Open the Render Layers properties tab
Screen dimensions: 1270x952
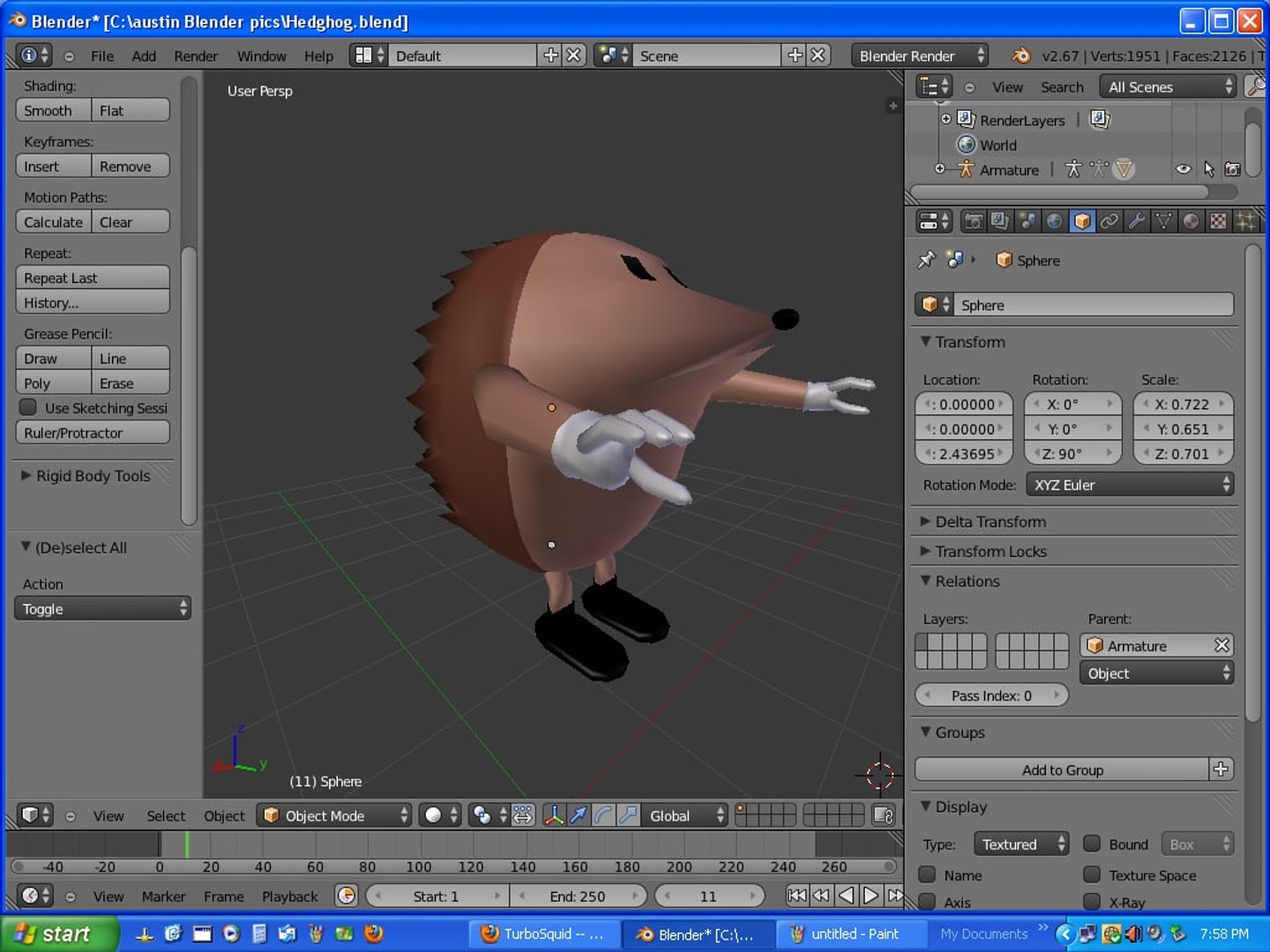point(1000,221)
